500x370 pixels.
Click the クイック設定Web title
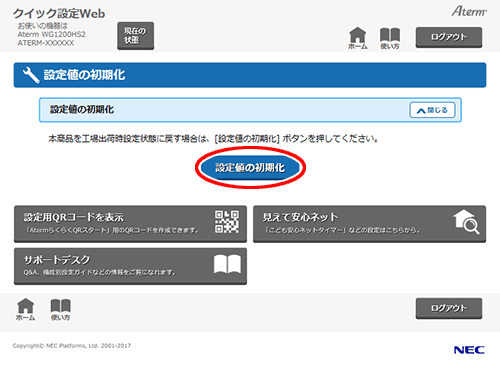point(59,14)
